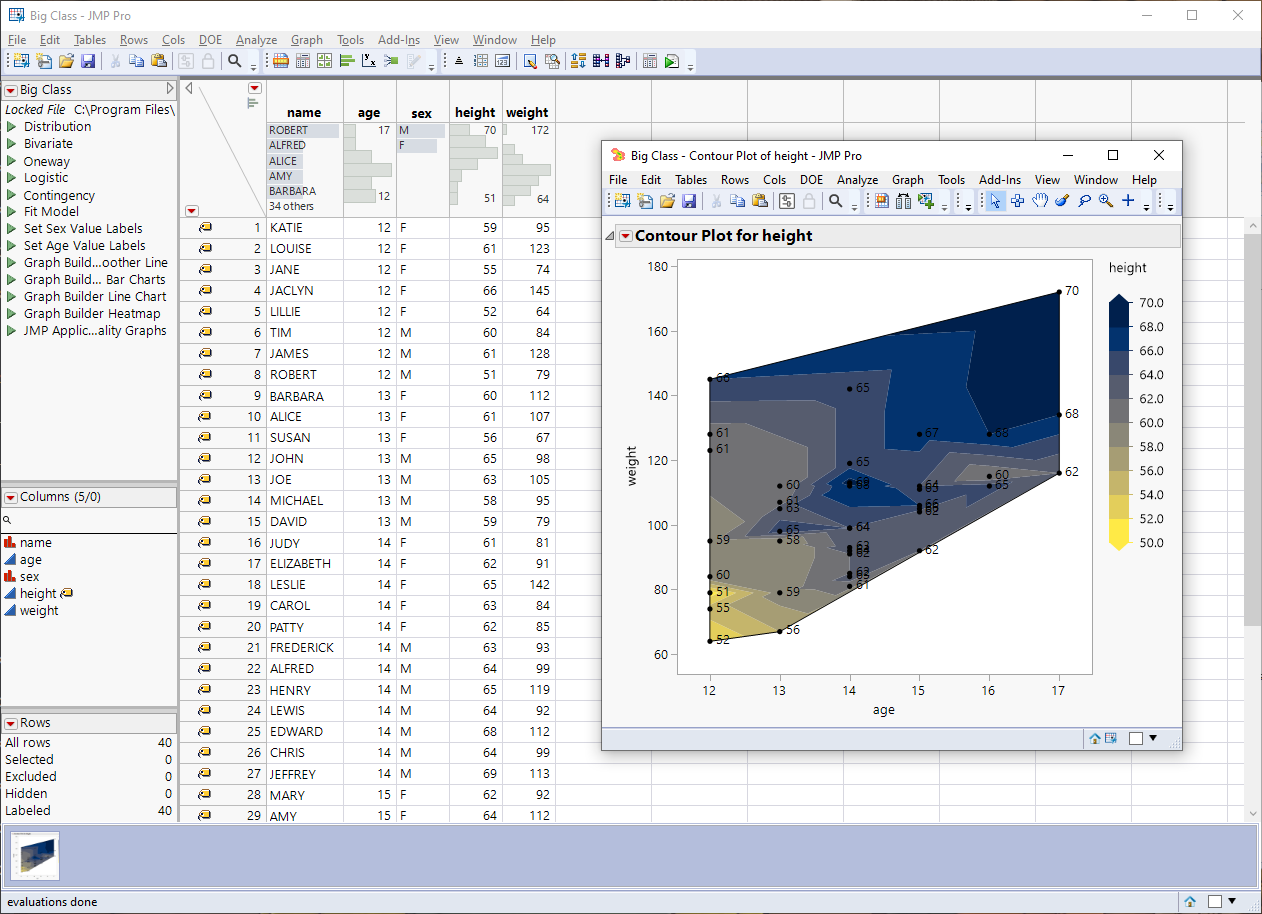
Task: Open the Columns panel red triangle menu
Action: click(x=11, y=497)
